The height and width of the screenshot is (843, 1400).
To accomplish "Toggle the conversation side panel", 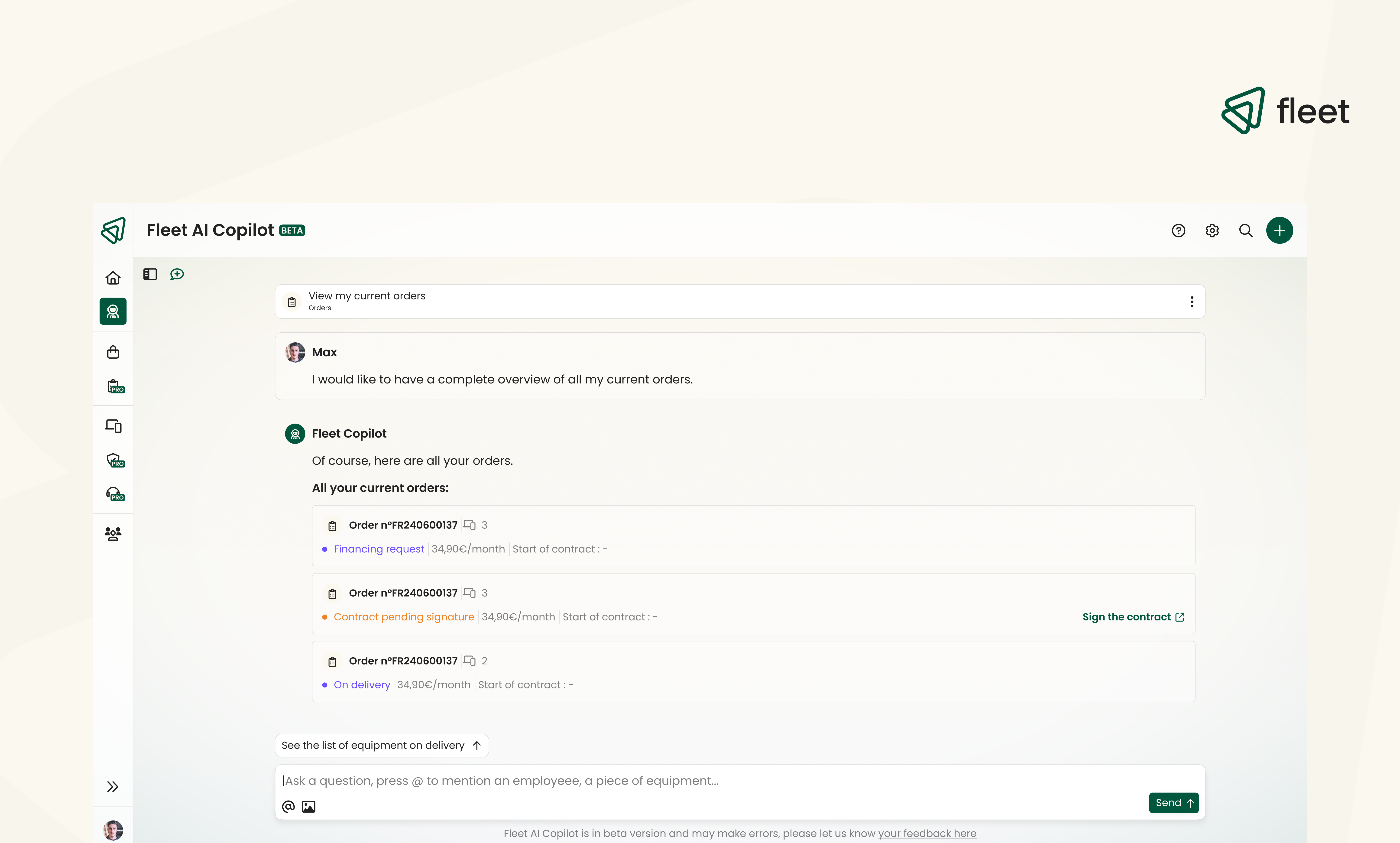I will point(150,274).
